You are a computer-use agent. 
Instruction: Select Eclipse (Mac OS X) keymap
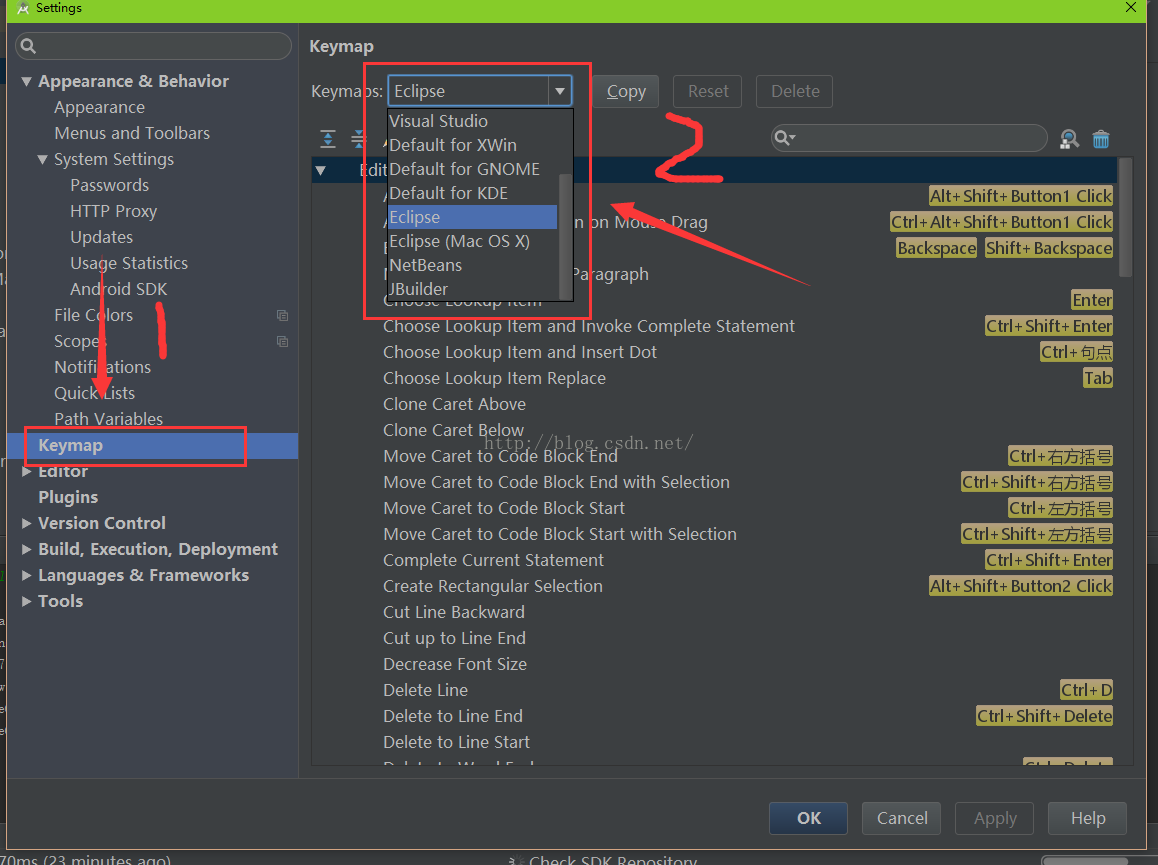[x=473, y=241]
